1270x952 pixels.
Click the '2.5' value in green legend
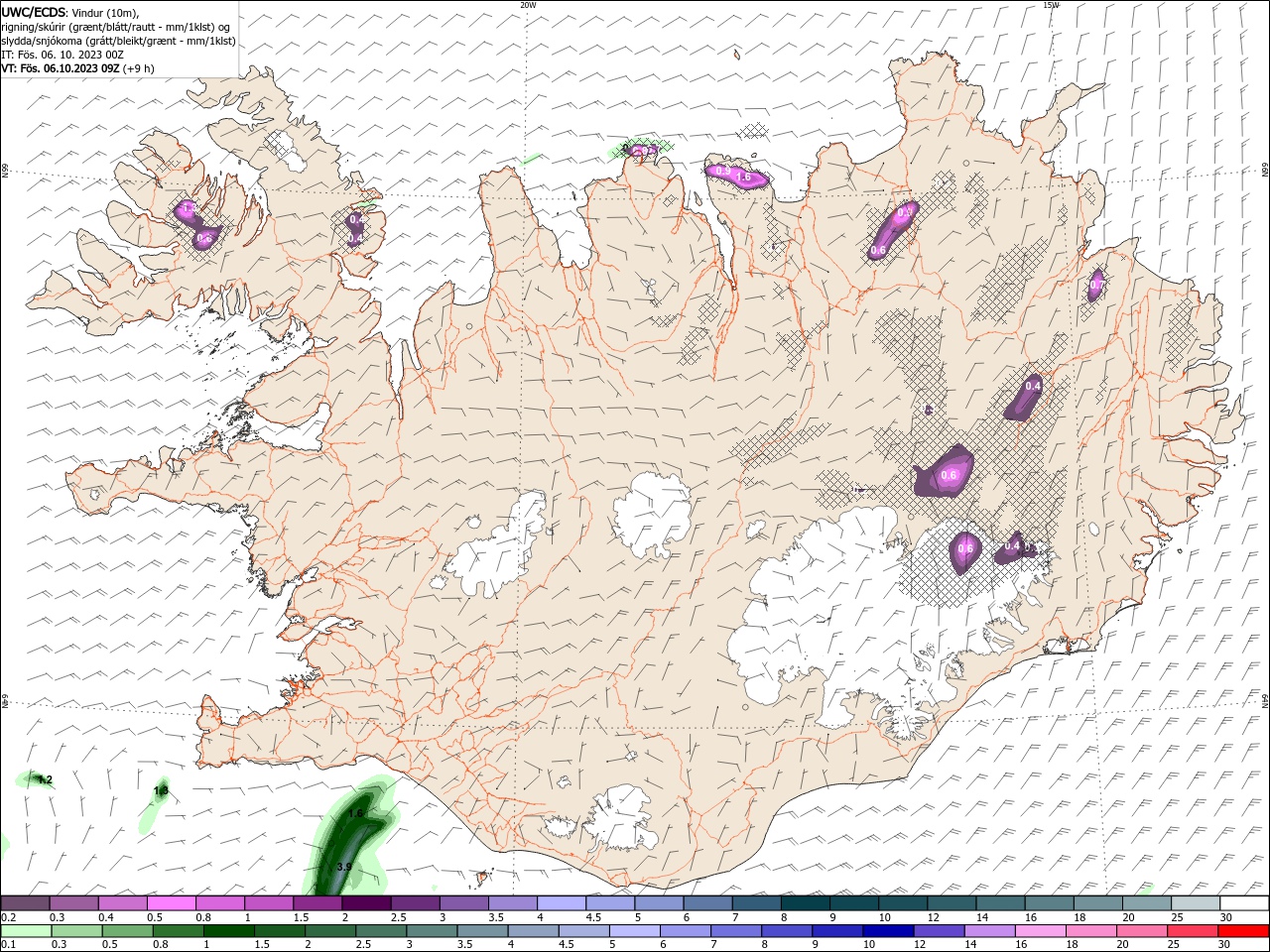(362, 945)
